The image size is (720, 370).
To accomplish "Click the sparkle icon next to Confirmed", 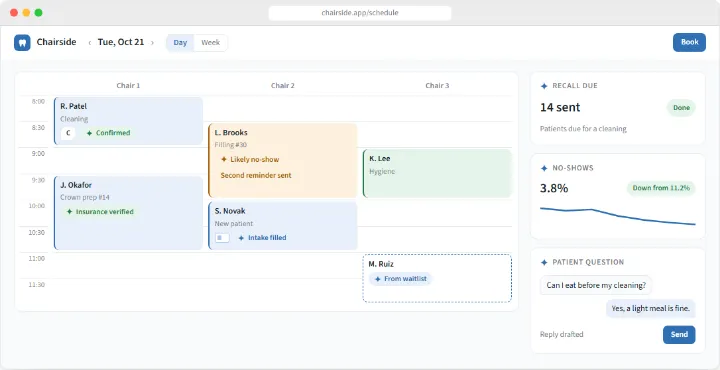I will pyautogui.click(x=90, y=133).
